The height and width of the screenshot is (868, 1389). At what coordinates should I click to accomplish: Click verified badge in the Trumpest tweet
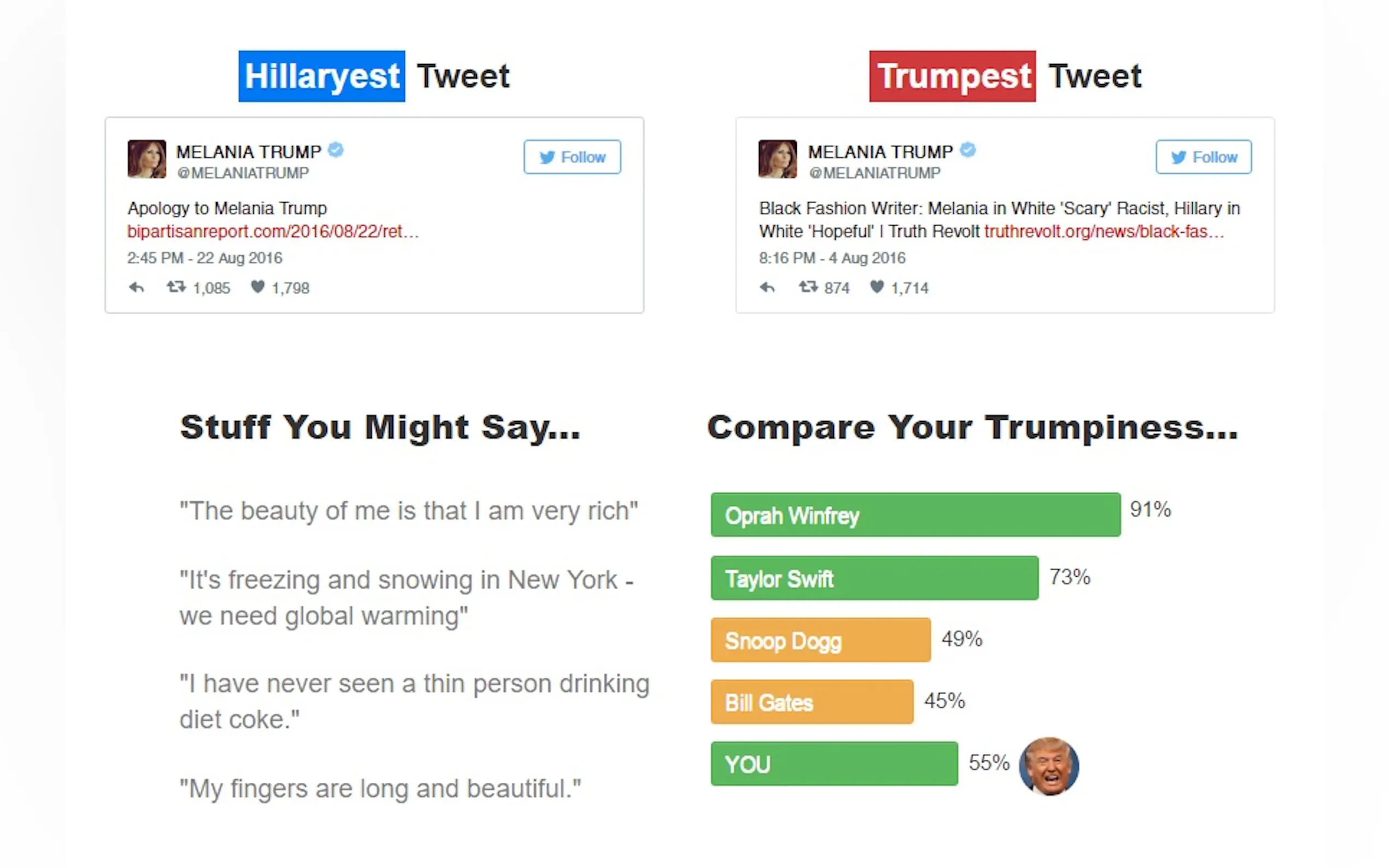967,150
